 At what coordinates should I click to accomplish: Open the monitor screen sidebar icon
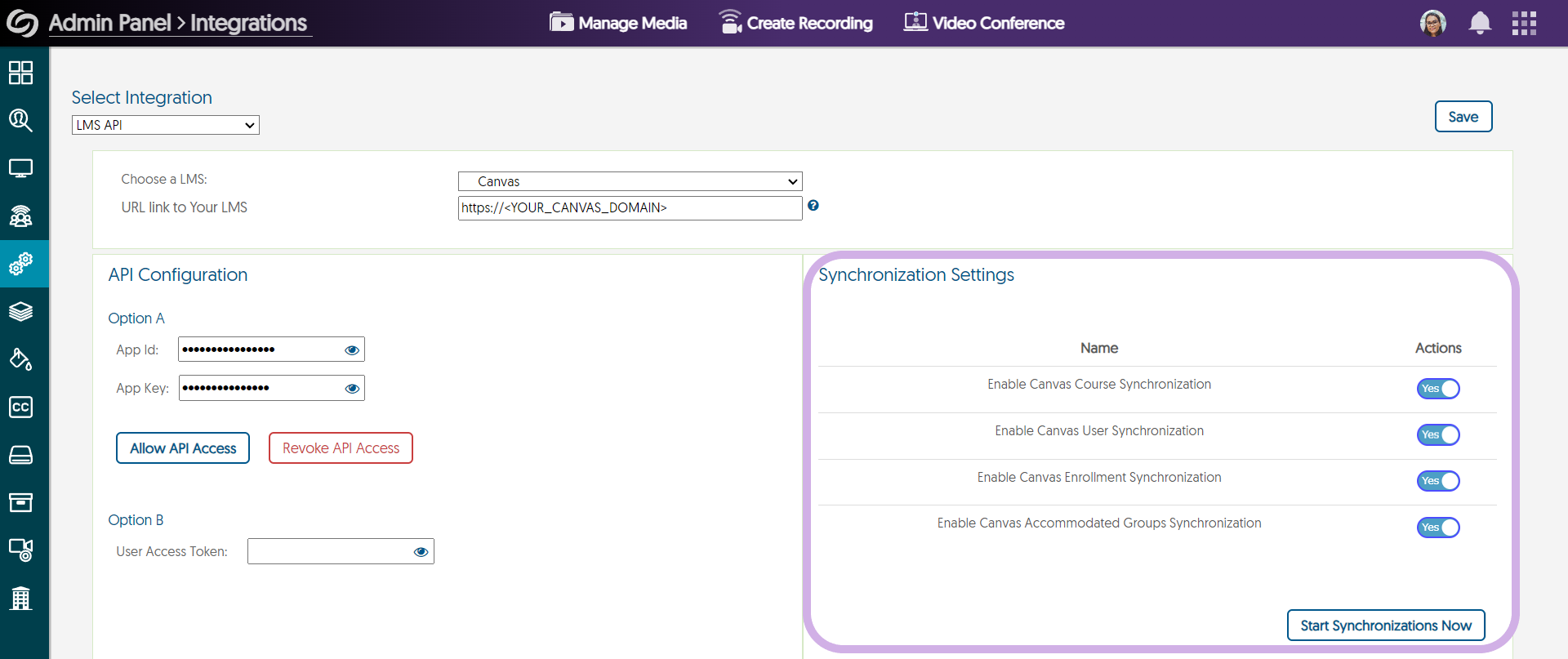20,168
